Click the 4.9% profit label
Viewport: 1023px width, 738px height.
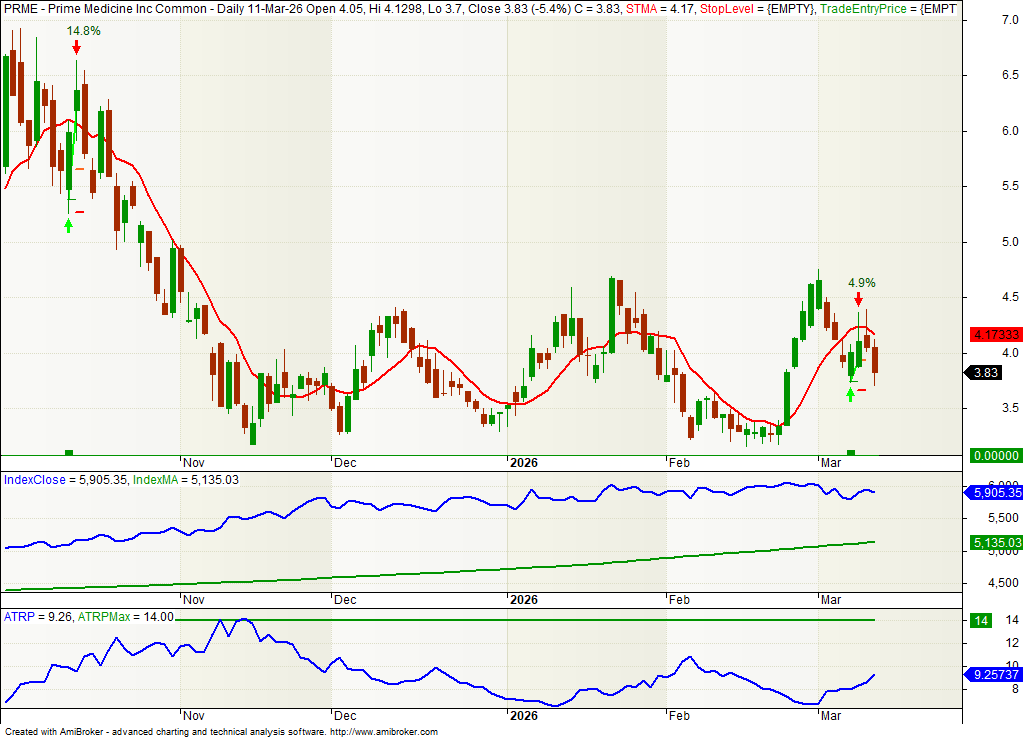[861, 283]
